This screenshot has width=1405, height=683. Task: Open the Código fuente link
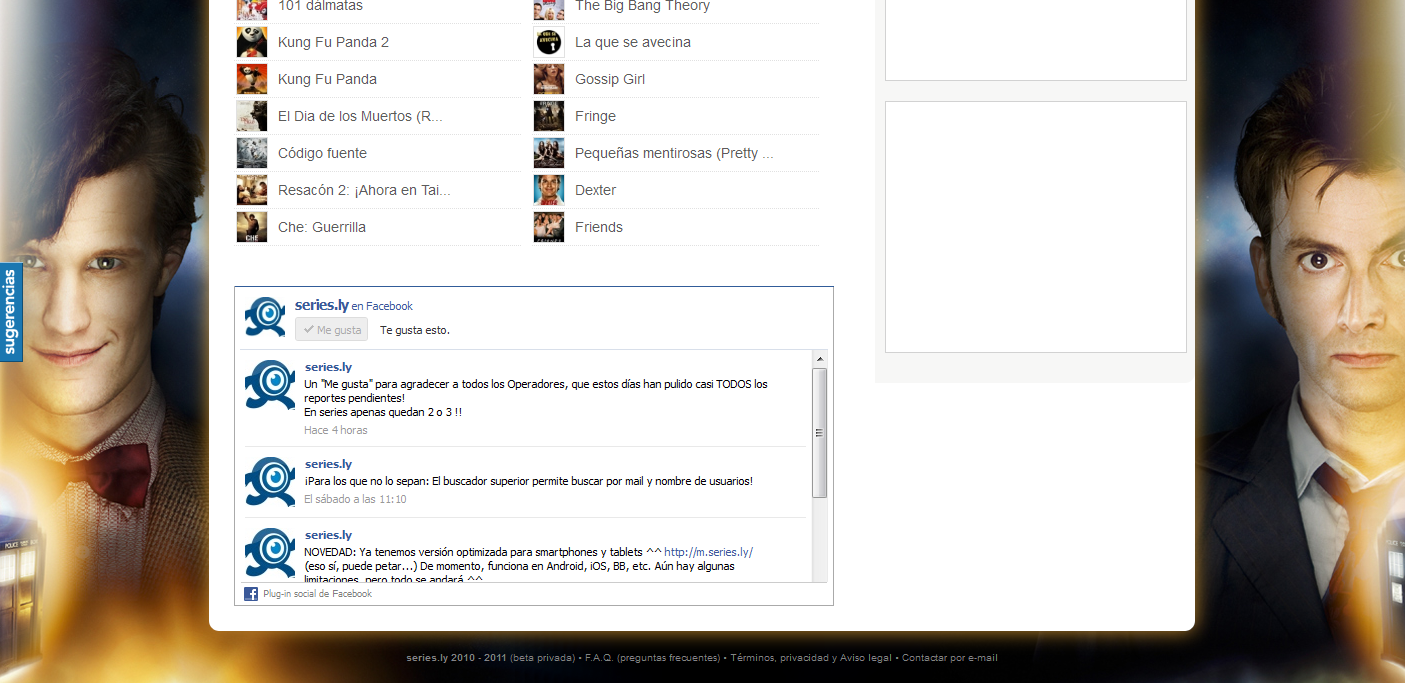tap(322, 153)
